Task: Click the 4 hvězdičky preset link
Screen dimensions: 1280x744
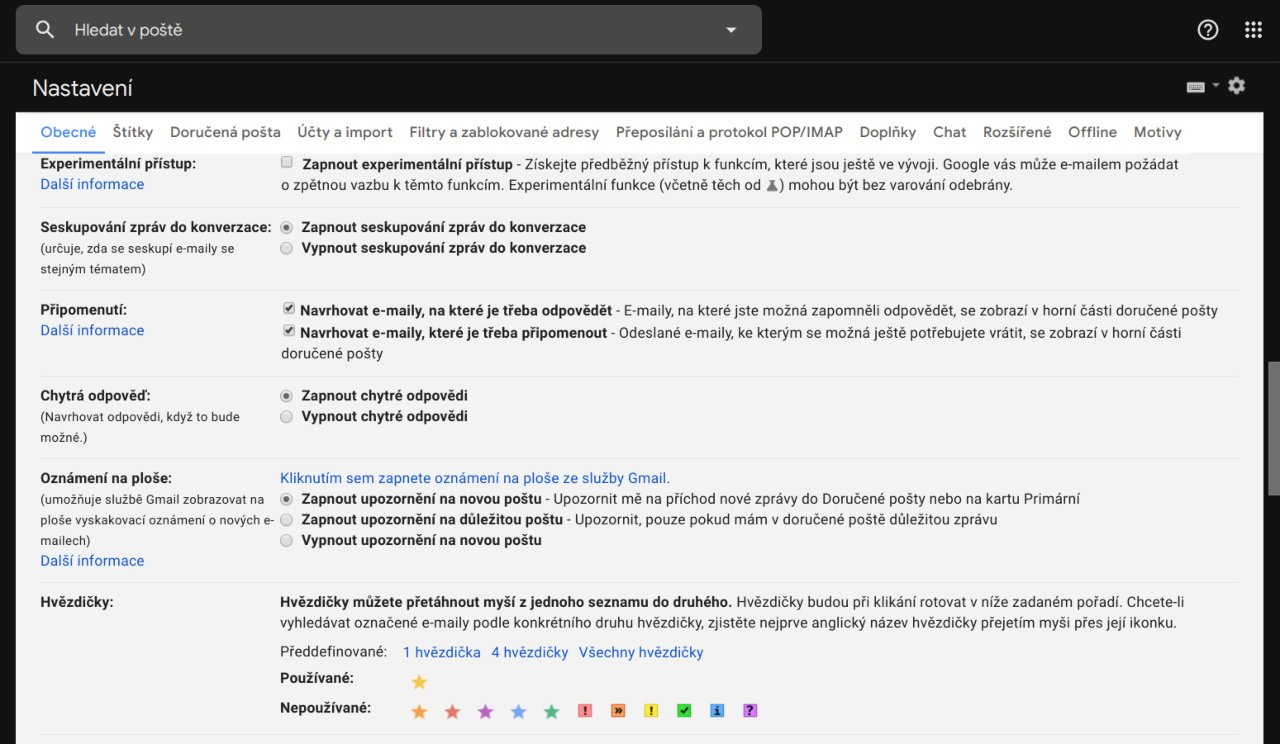Action: (529, 652)
